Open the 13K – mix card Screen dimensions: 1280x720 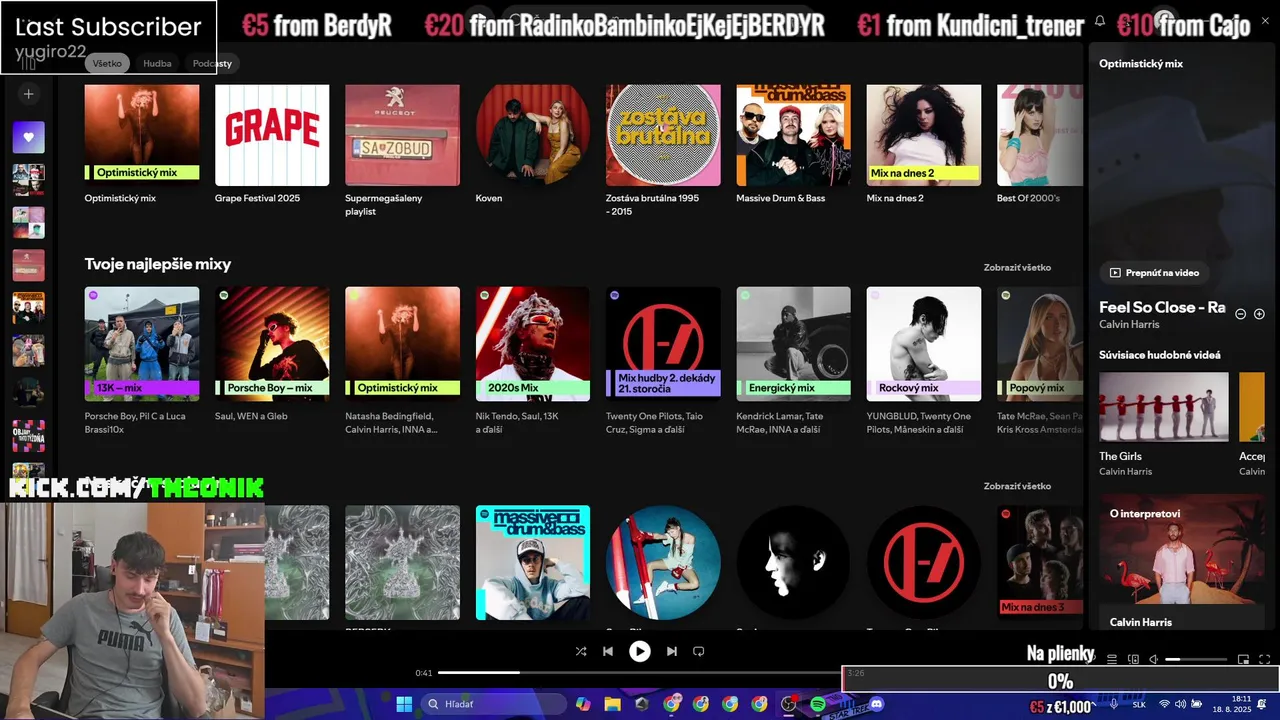[142, 360]
